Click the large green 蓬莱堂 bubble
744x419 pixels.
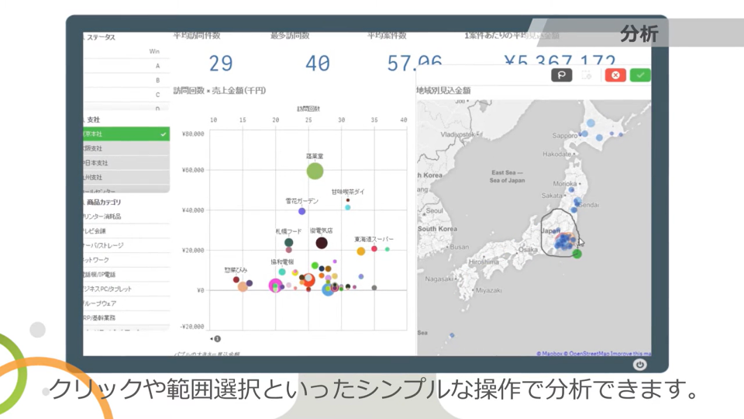pos(315,171)
